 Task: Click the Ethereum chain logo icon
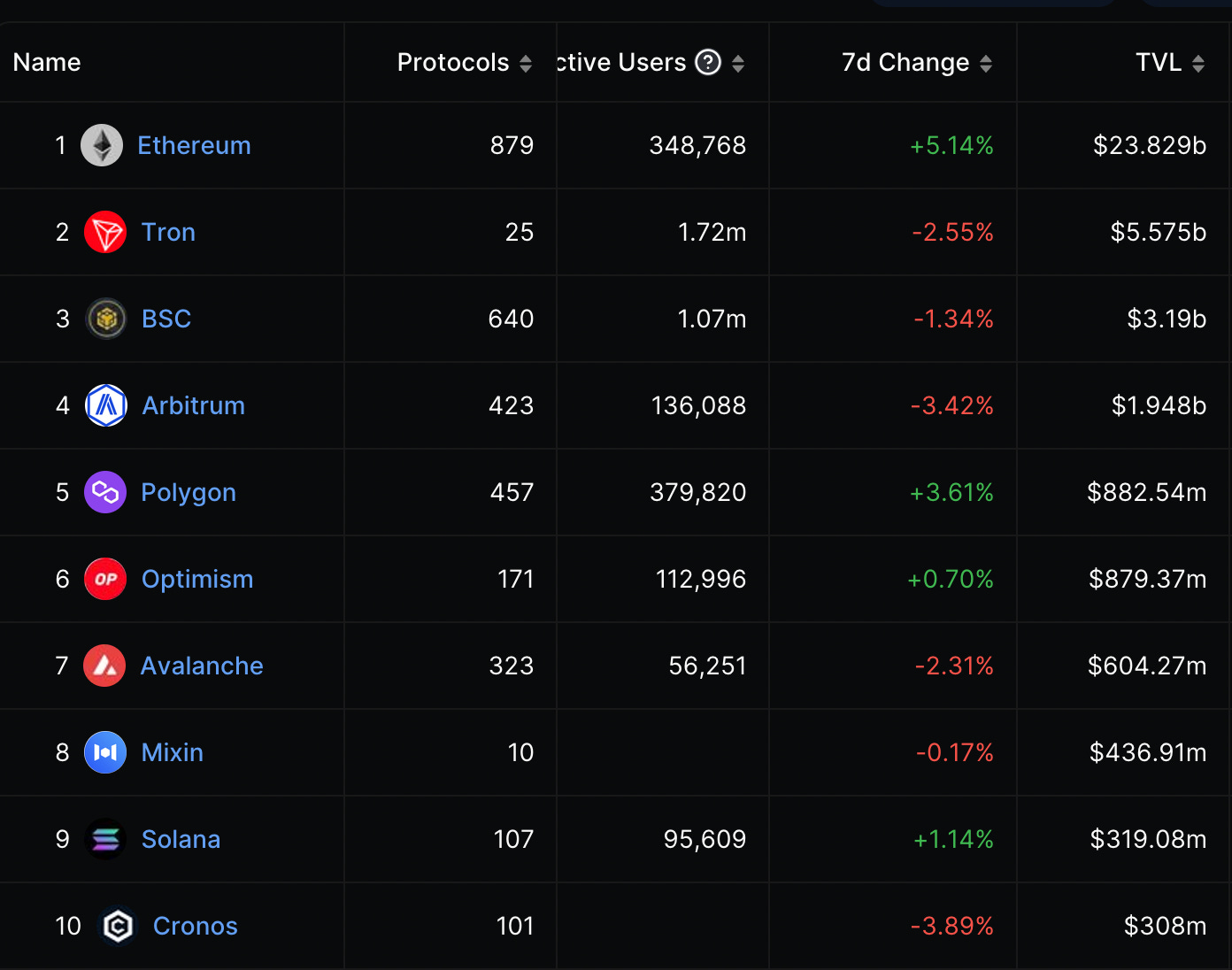[x=102, y=145]
